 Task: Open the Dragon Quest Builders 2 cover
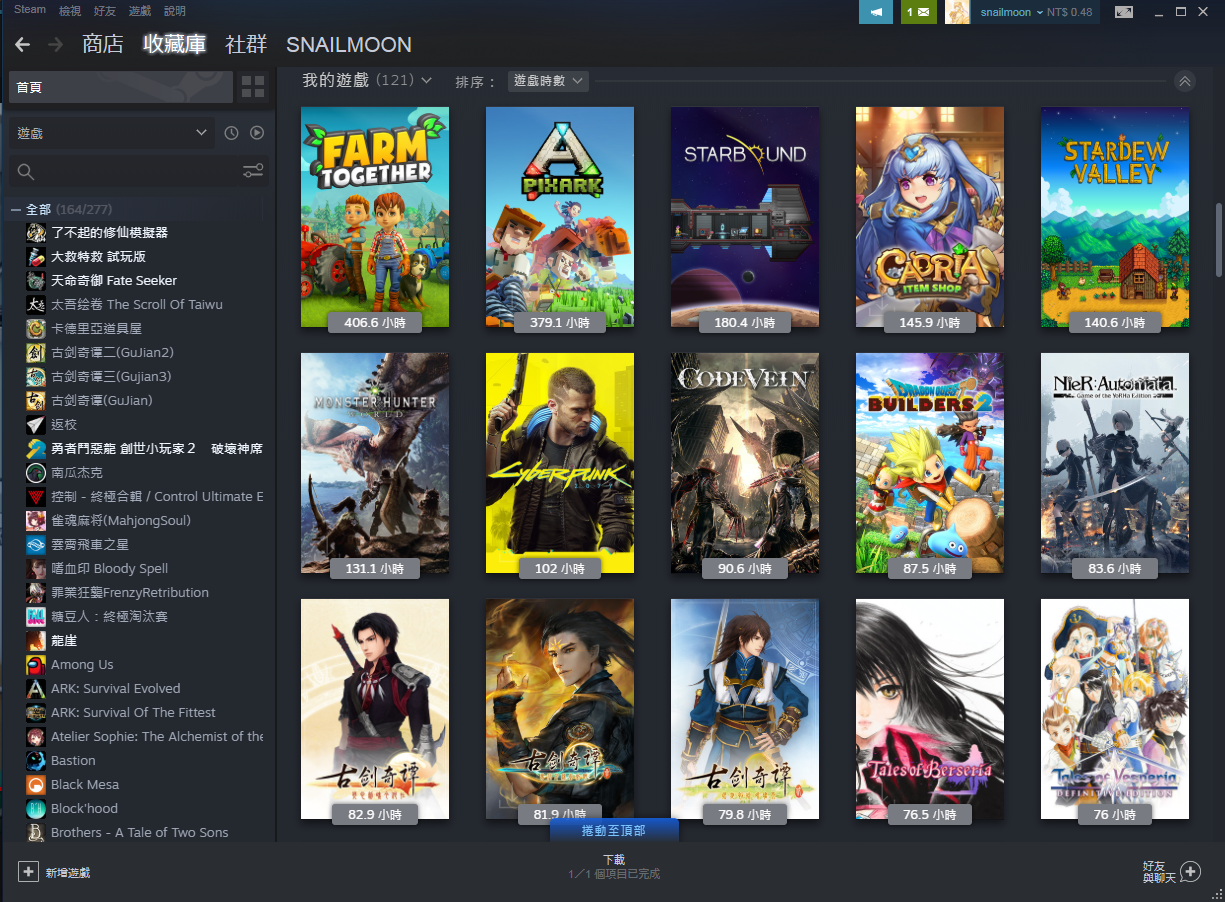pos(930,463)
